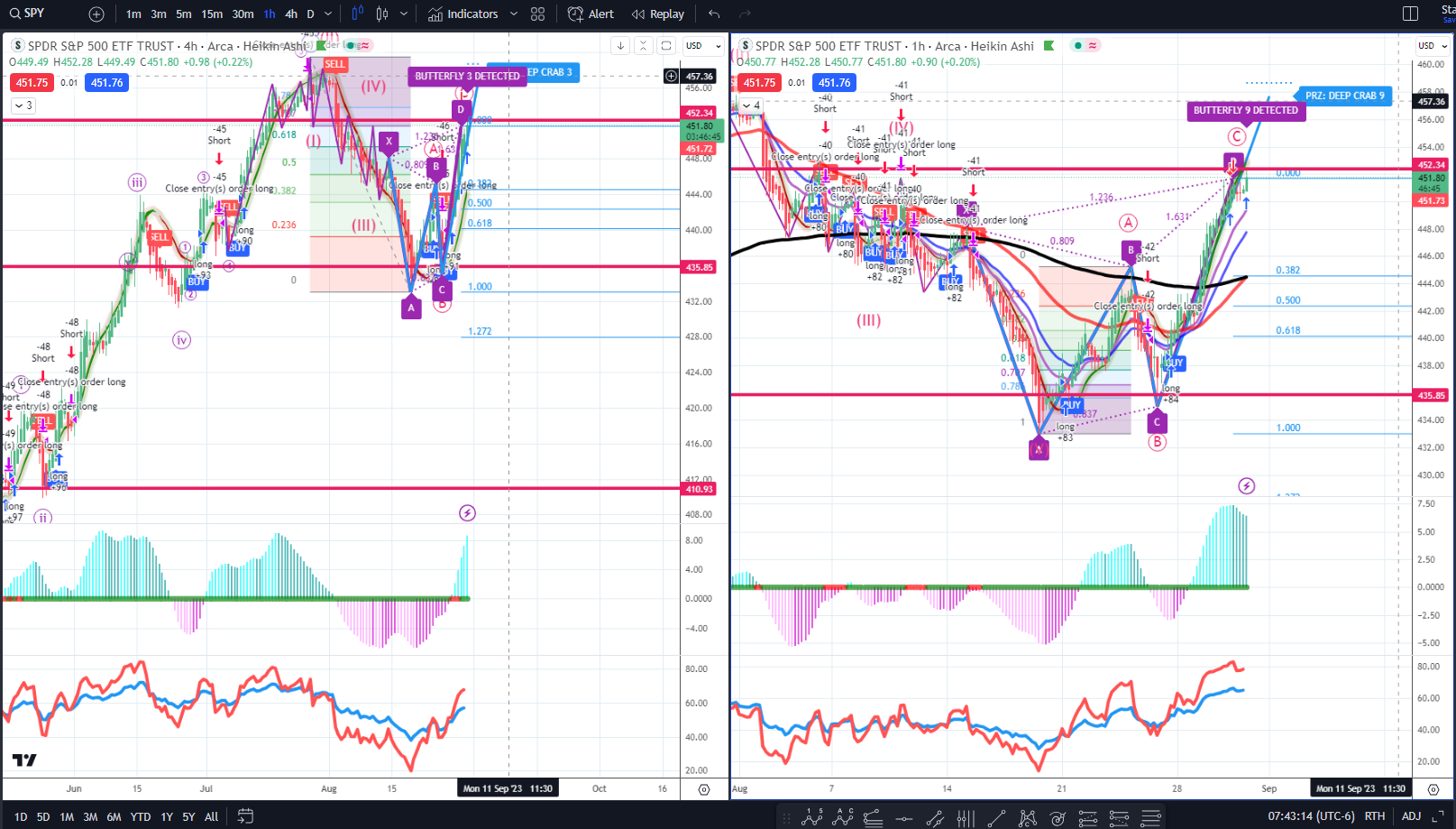Image resolution: width=1456 pixels, height=829 pixels.
Task: Expand the timeframe interval dropdown
Action: (328, 14)
